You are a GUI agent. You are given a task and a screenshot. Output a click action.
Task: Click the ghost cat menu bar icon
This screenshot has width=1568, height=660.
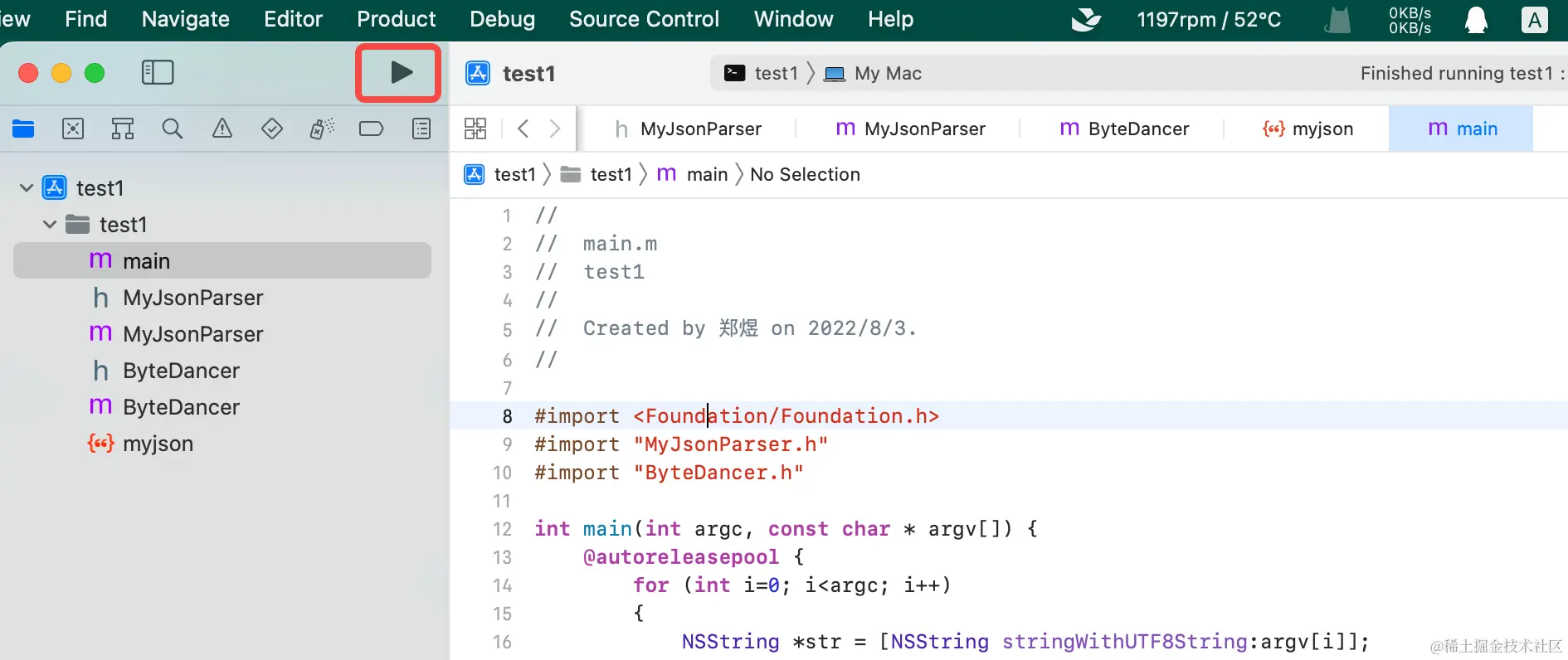(1337, 19)
